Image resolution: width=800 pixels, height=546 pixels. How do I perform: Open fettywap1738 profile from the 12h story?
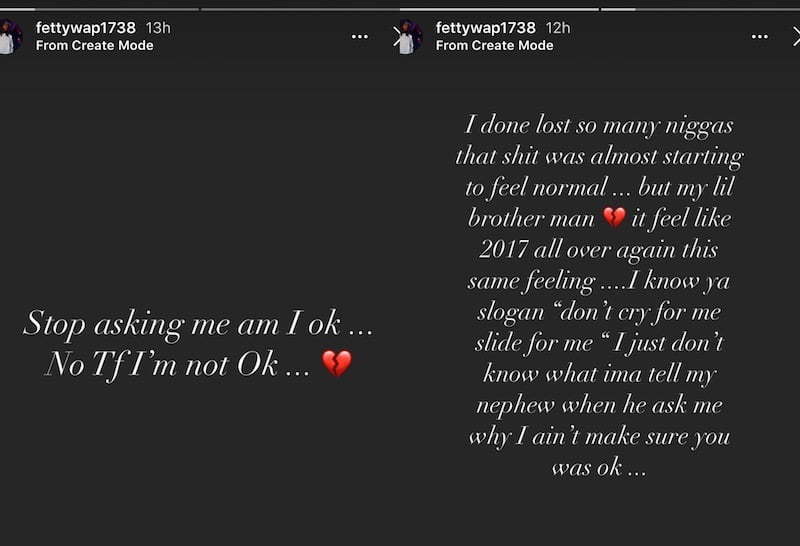click(486, 28)
